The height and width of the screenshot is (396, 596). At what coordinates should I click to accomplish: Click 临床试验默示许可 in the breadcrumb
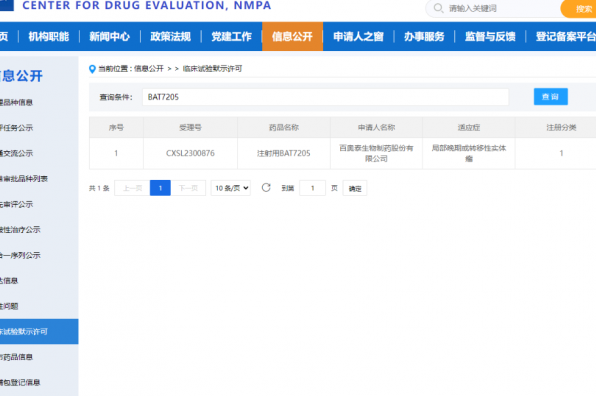point(212,69)
